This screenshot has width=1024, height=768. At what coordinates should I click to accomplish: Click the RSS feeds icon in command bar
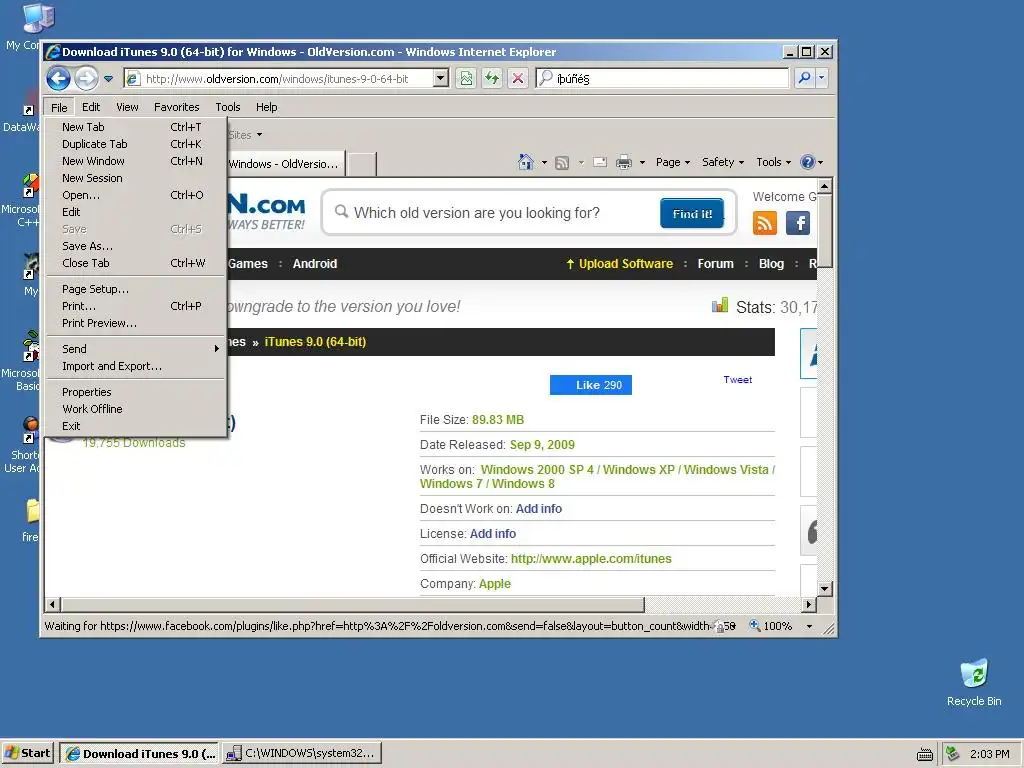[562, 162]
